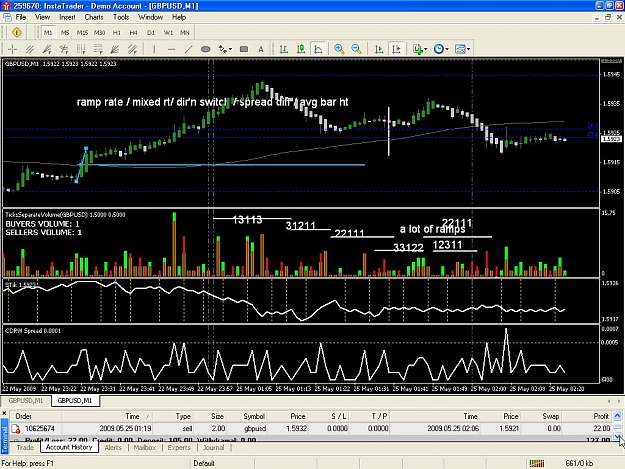Click the Expert Advisors warning icon
This screenshot has width=625, height=469.
click(17, 32)
